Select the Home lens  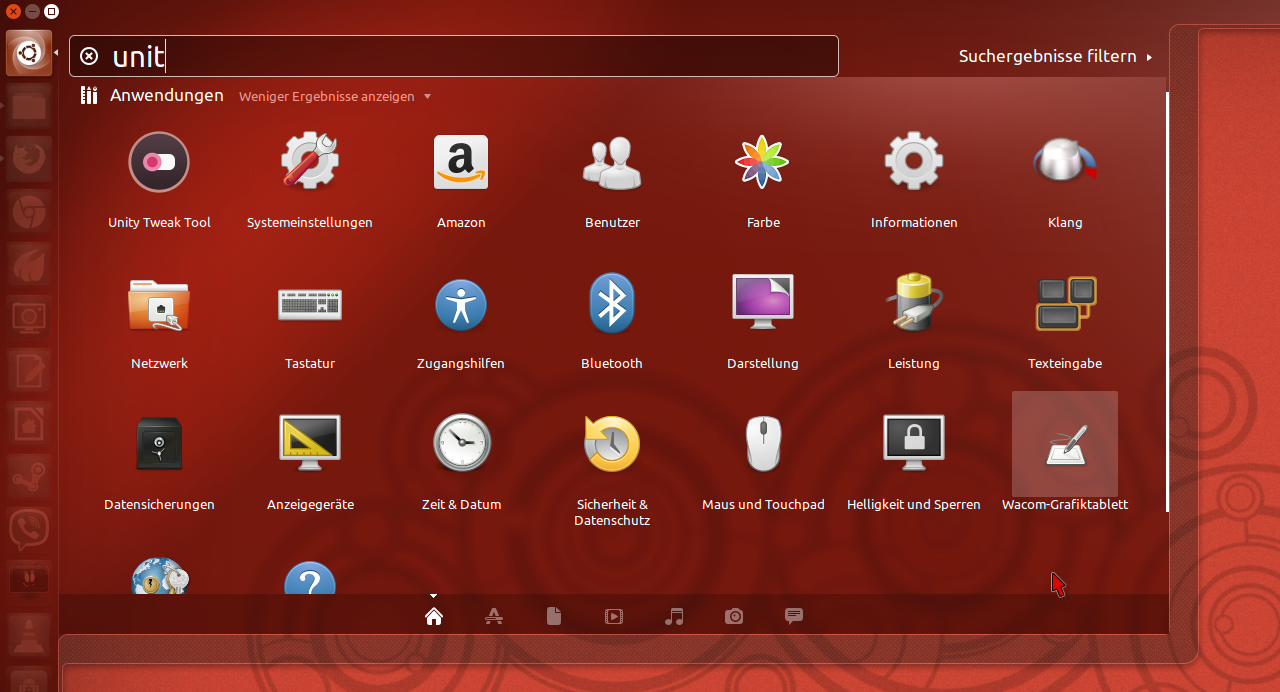tap(434, 616)
